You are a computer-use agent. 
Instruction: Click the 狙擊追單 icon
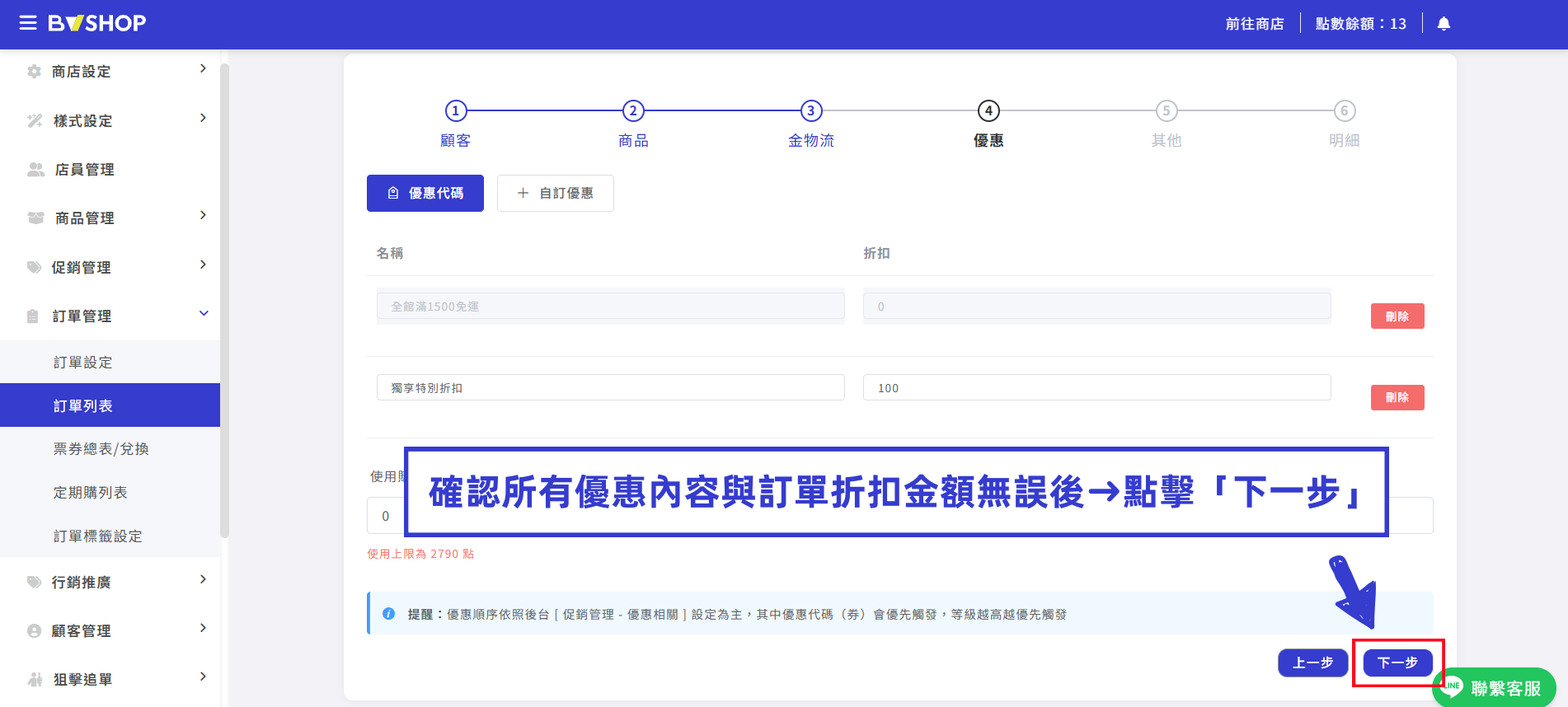pyautogui.click(x=35, y=679)
